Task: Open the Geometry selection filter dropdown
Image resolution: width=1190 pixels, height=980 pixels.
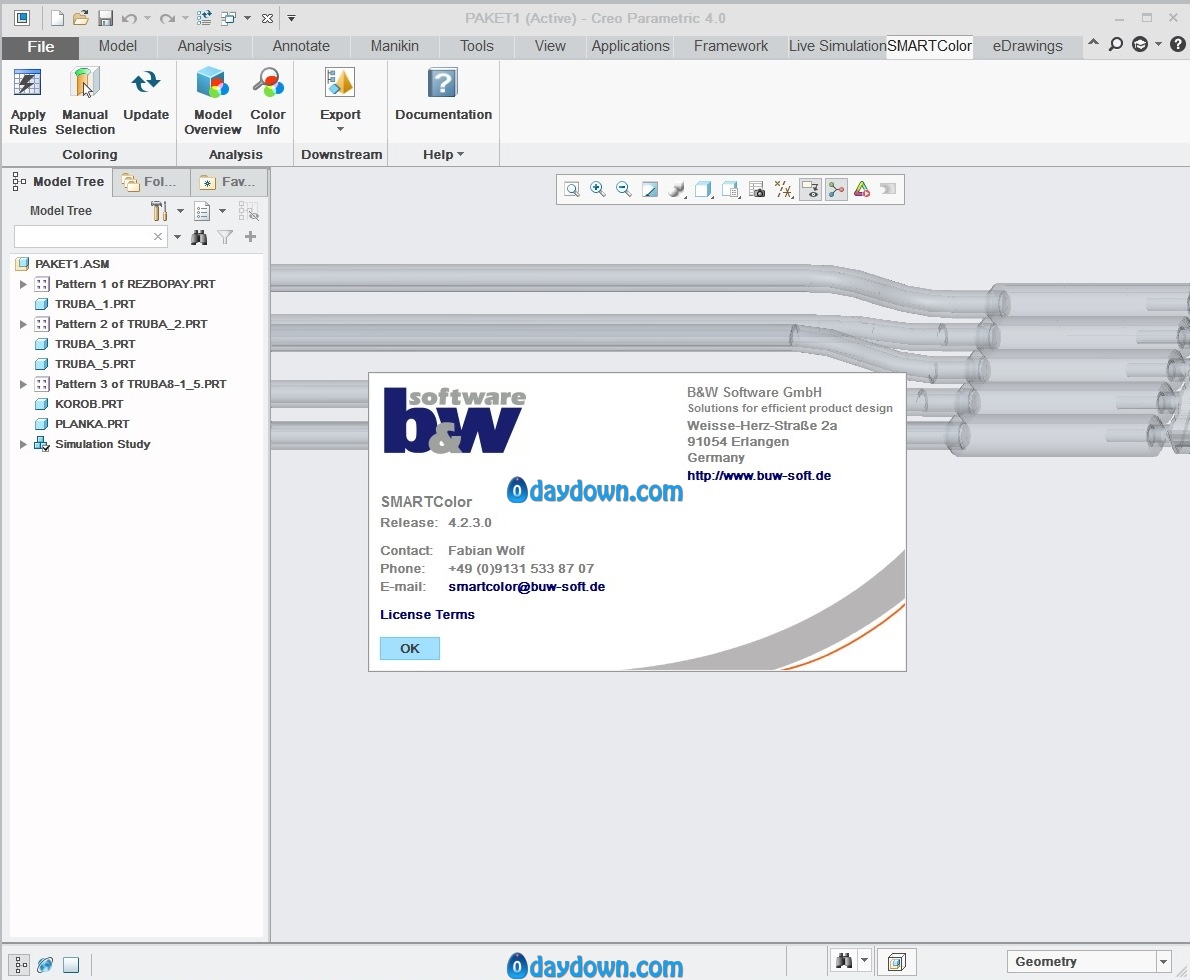Action: pos(1163,962)
